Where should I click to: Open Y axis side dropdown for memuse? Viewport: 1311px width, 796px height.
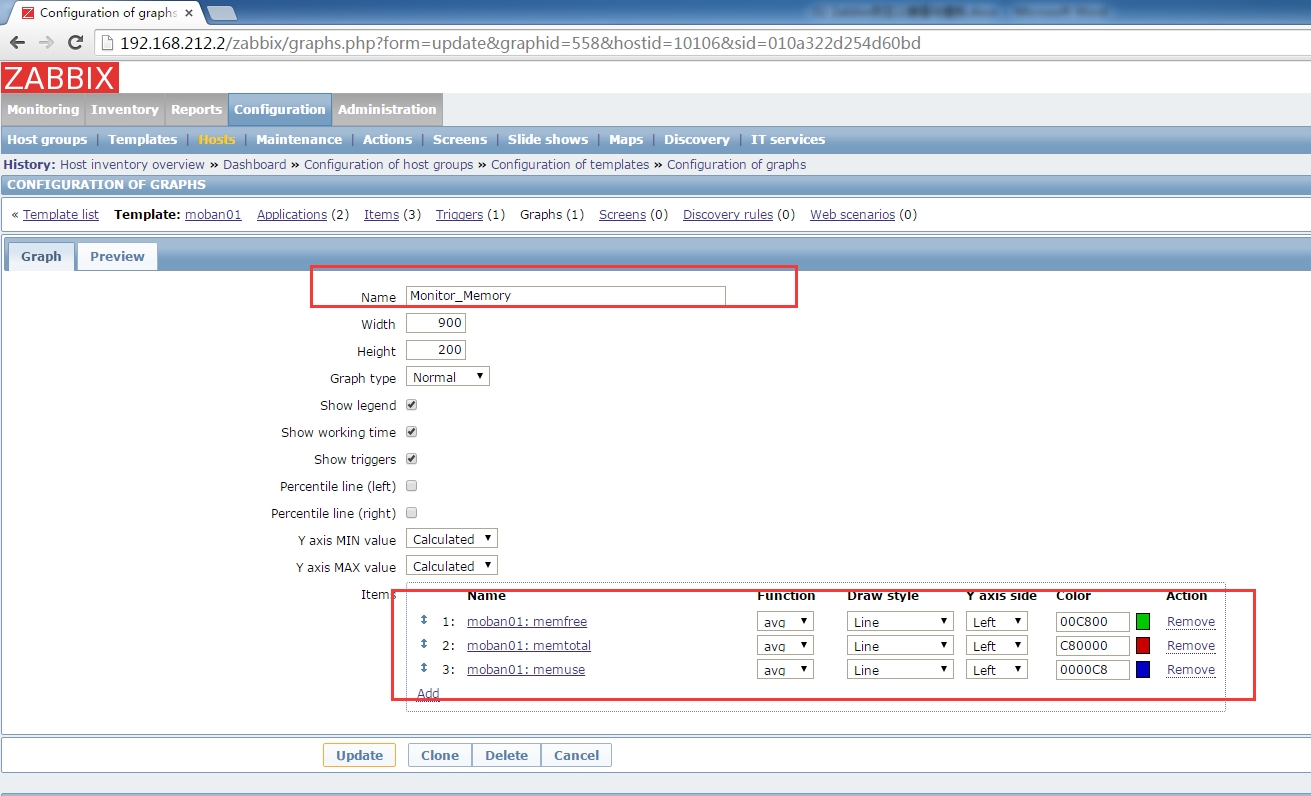coord(997,670)
